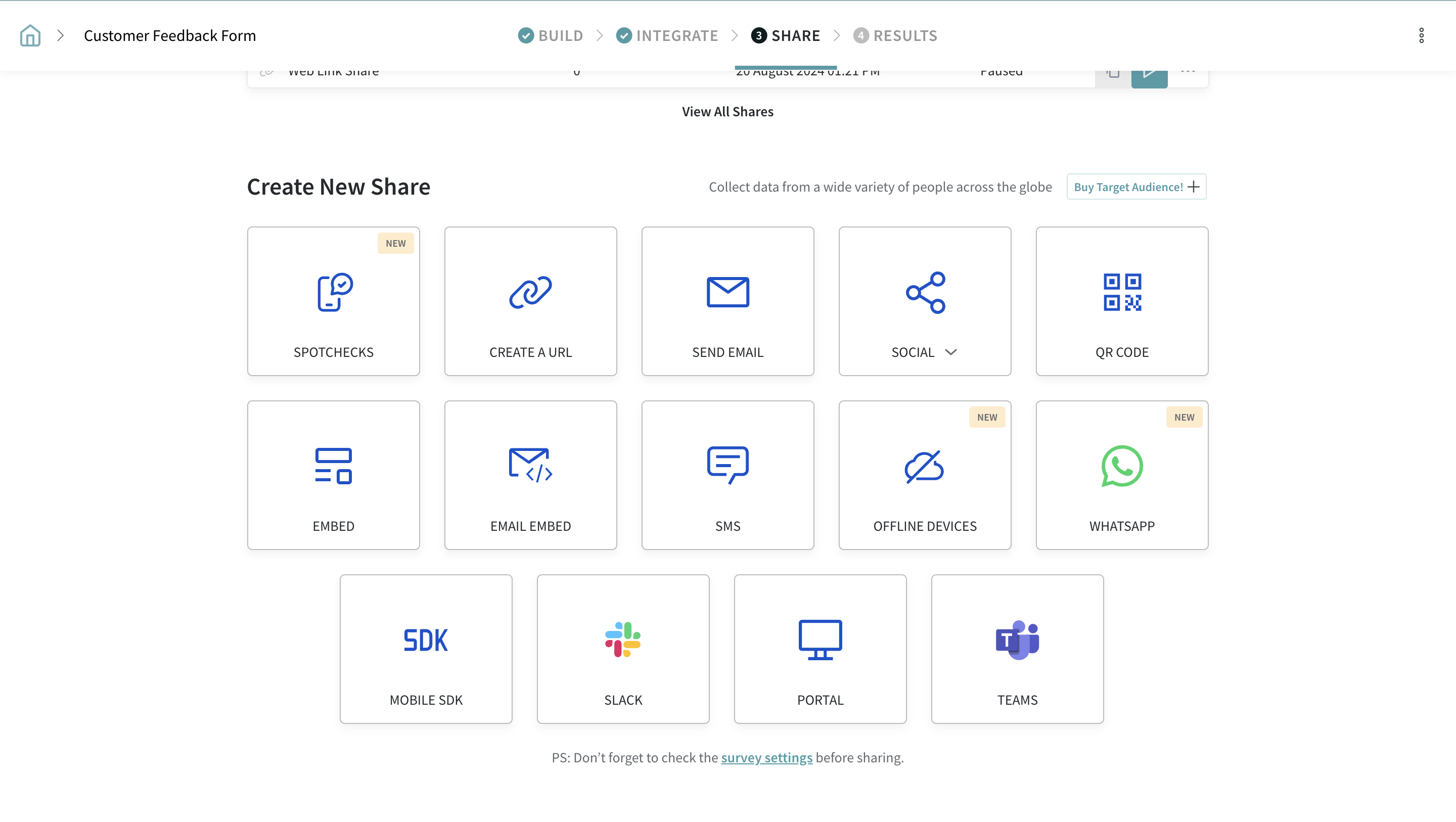Select the Slack integration icon
This screenshot has width=1456, height=822.
[x=622, y=640]
